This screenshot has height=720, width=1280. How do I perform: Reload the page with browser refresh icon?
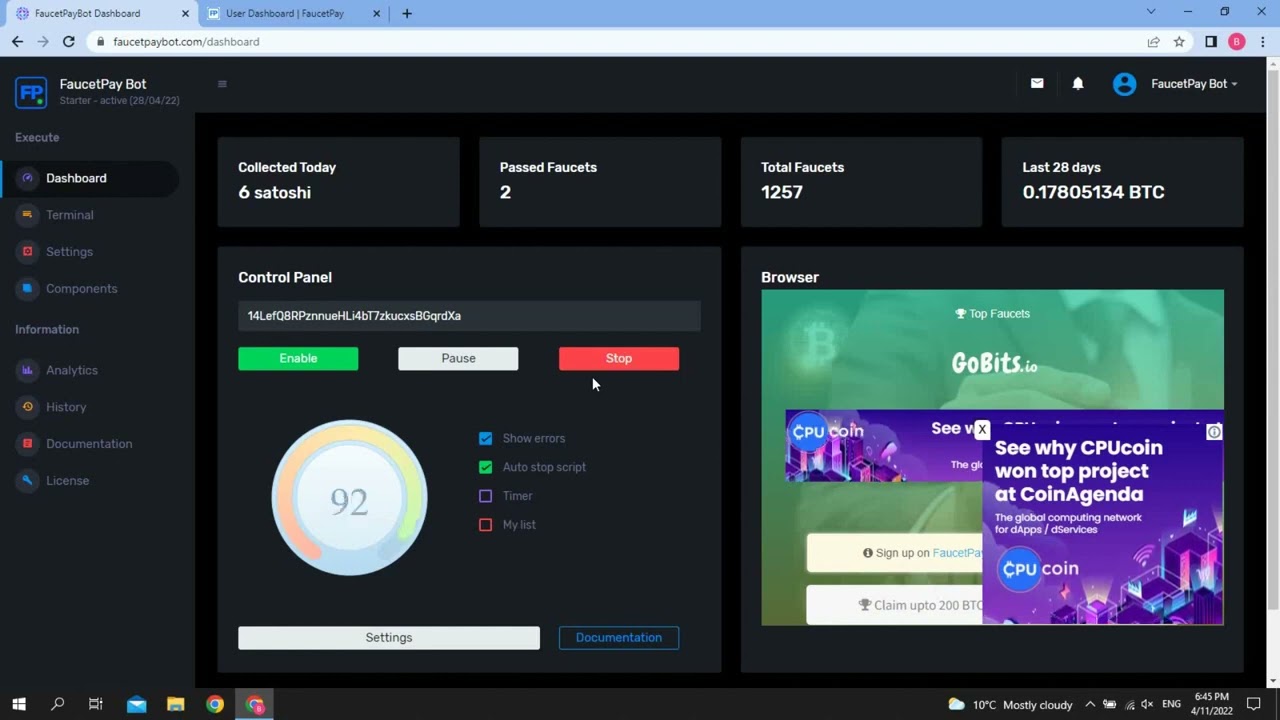pyautogui.click(x=68, y=42)
